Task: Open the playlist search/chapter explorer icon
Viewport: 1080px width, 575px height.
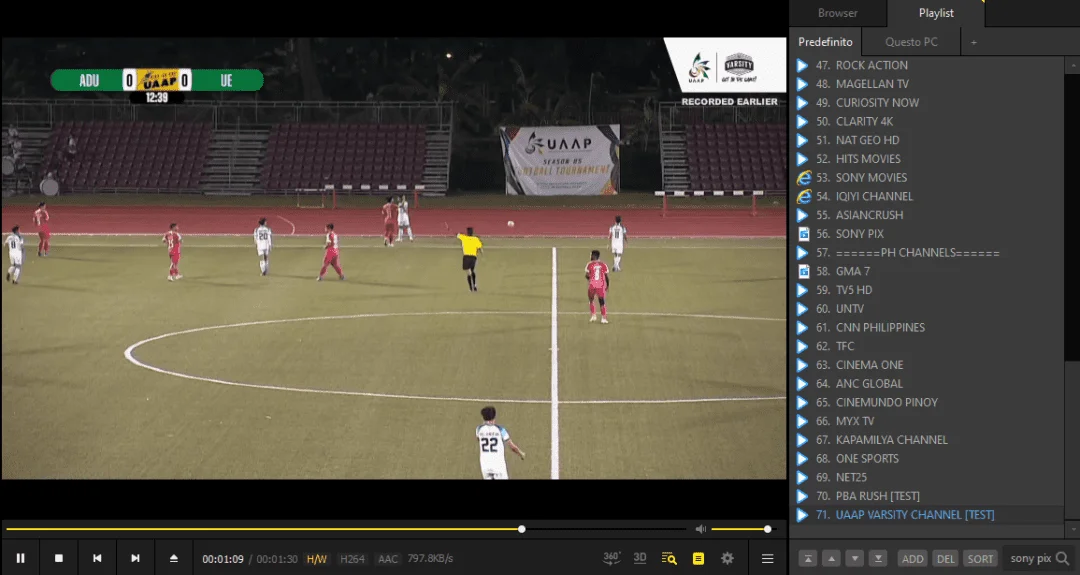Action: (669, 558)
